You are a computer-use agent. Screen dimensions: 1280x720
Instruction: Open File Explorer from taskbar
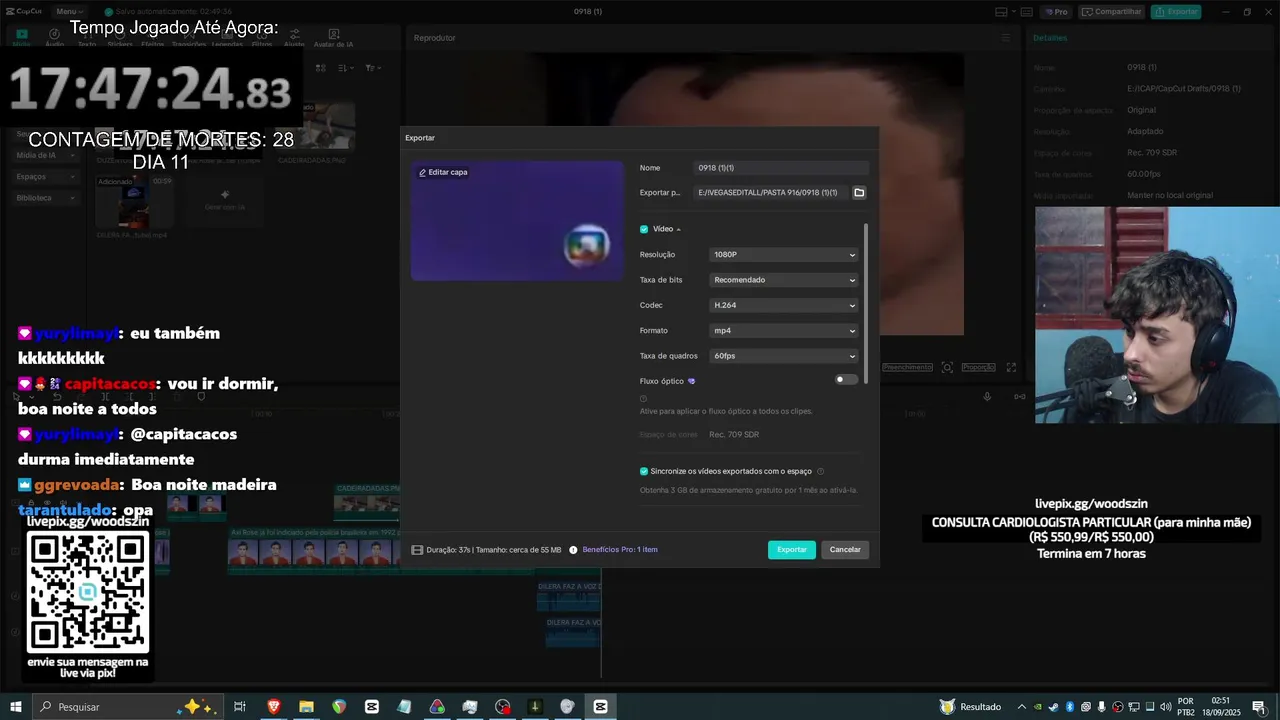click(x=306, y=707)
